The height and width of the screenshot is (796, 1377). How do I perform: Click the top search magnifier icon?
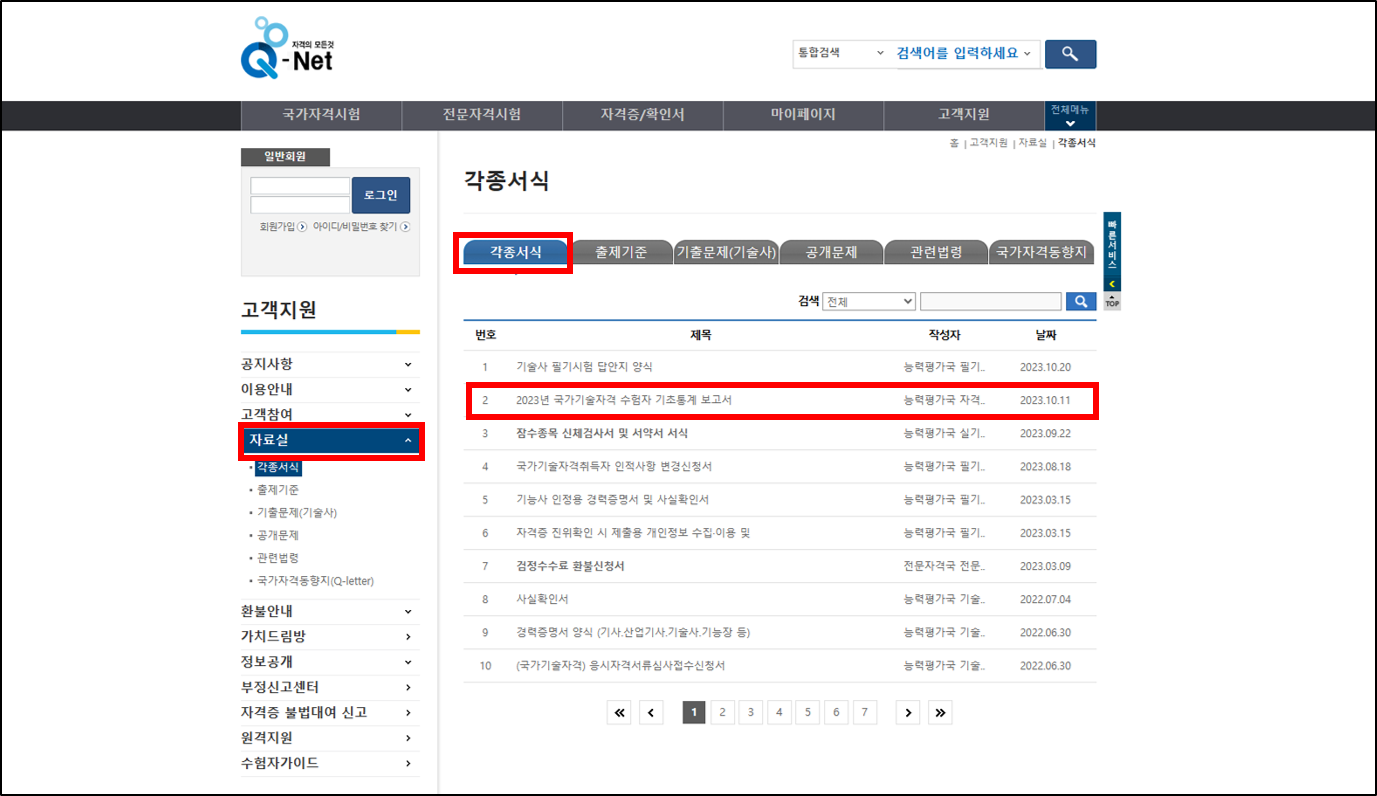pos(1070,54)
